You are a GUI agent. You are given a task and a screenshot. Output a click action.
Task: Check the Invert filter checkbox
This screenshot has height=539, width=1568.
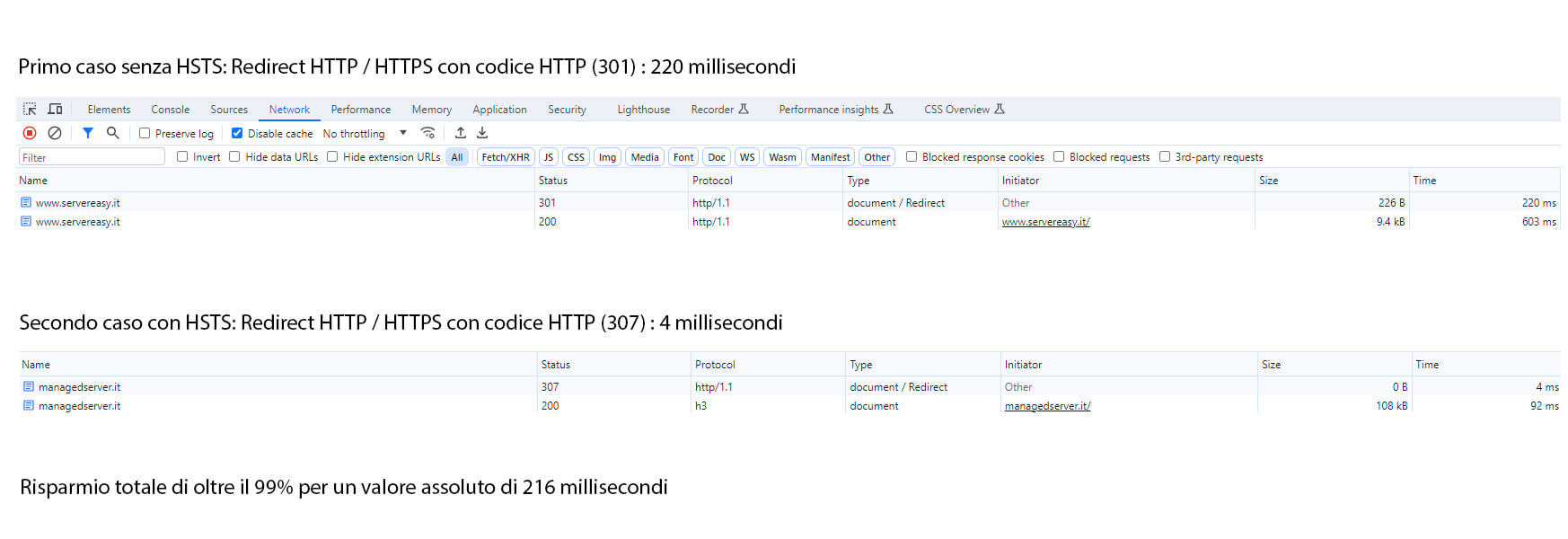182,156
